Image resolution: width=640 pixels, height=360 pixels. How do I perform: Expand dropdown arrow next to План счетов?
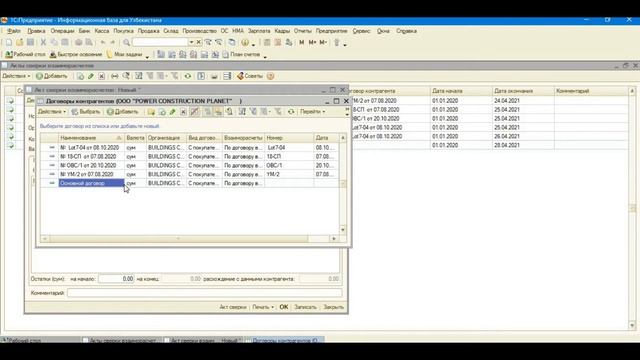pyautogui.click(x=265, y=56)
